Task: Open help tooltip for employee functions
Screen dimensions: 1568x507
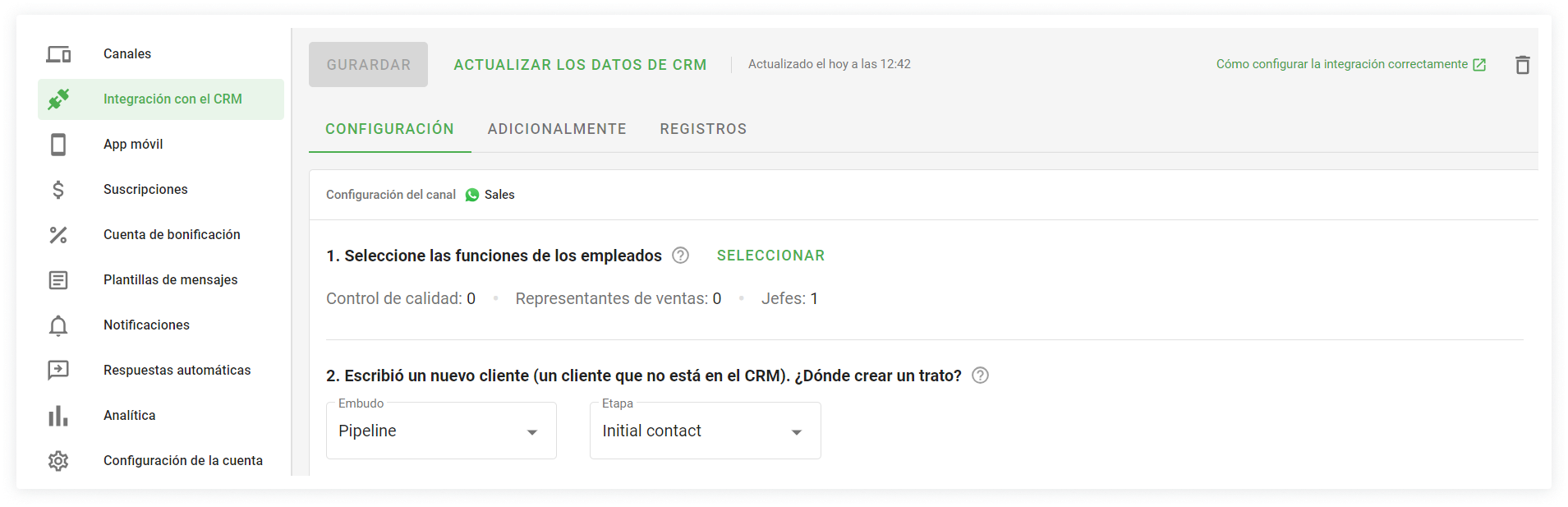Action: tap(680, 256)
